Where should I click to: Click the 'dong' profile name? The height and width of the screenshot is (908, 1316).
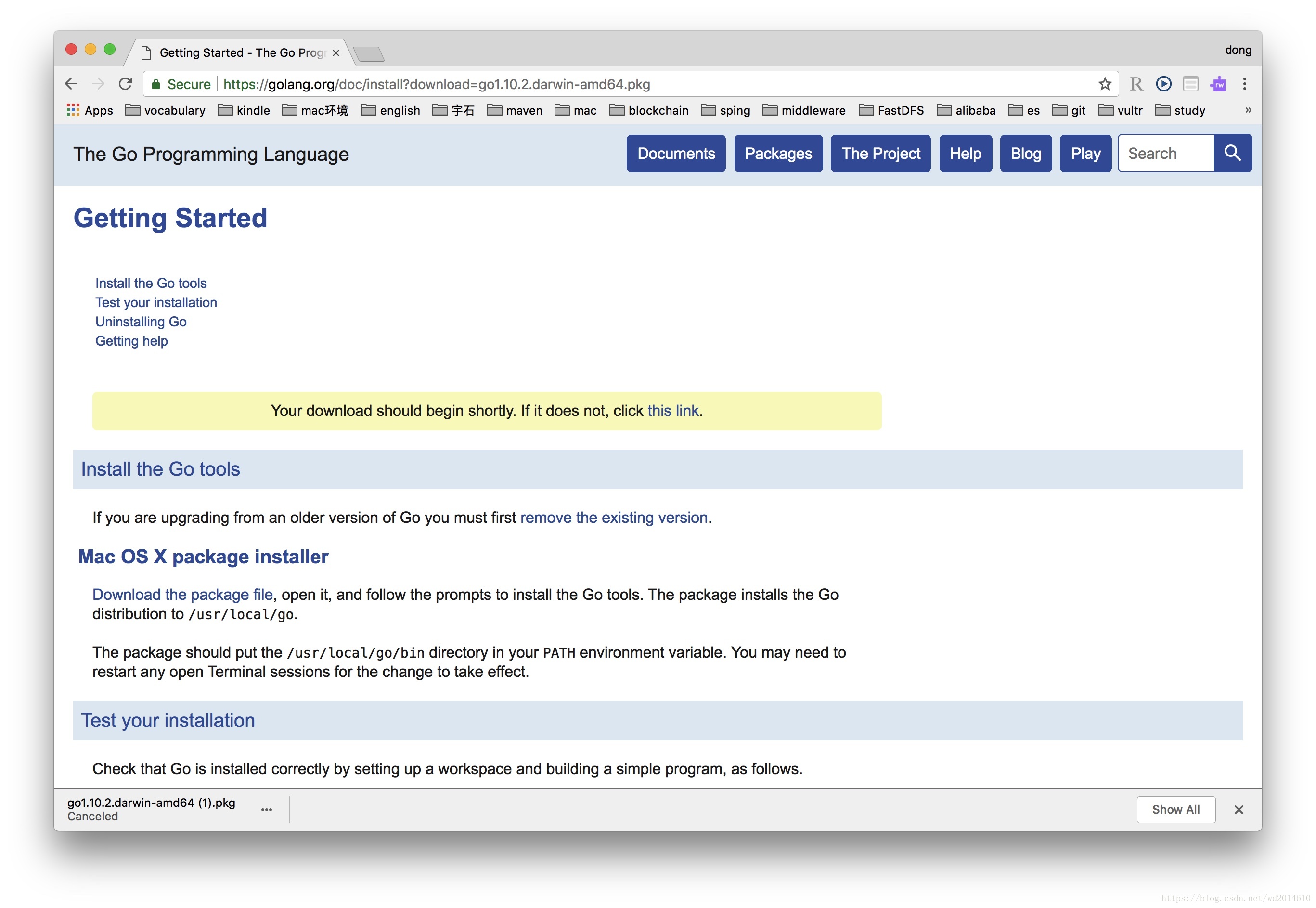[1238, 50]
